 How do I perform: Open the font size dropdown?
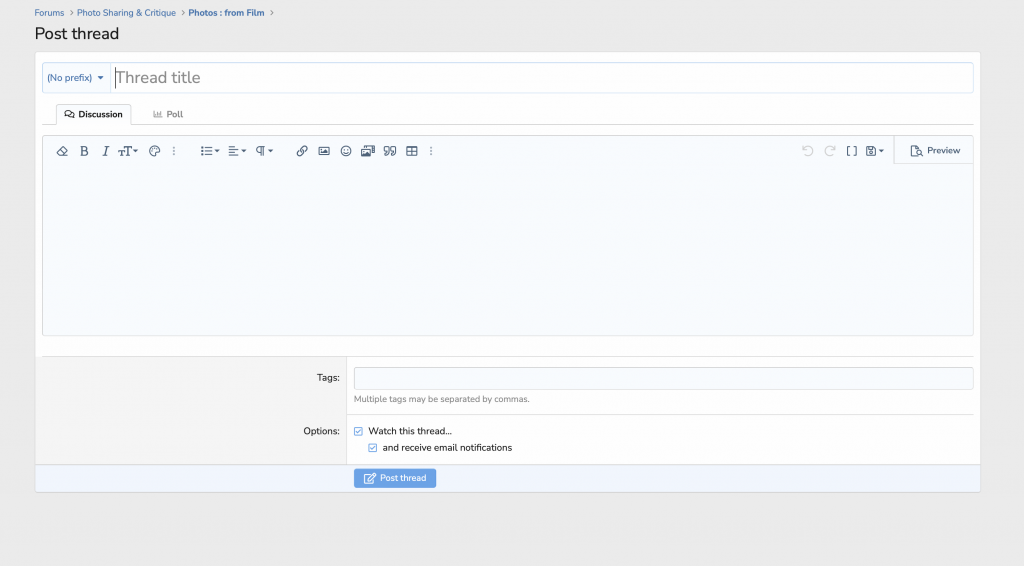(127, 151)
